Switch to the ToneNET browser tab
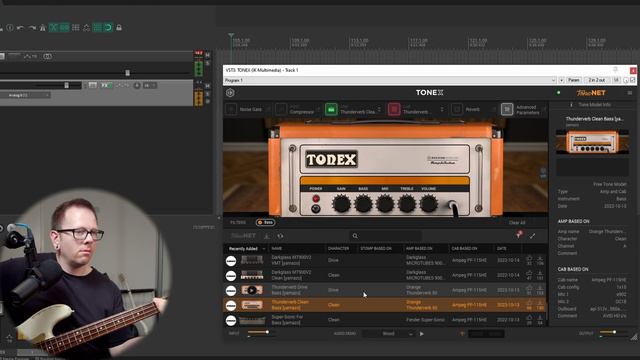 (243, 236)
